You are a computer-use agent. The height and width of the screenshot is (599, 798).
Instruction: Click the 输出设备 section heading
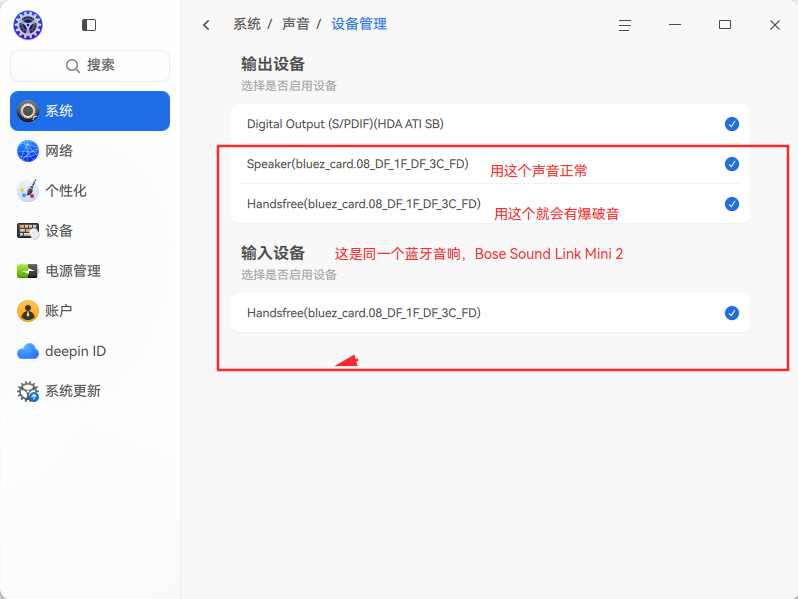[x=273, y=65]
